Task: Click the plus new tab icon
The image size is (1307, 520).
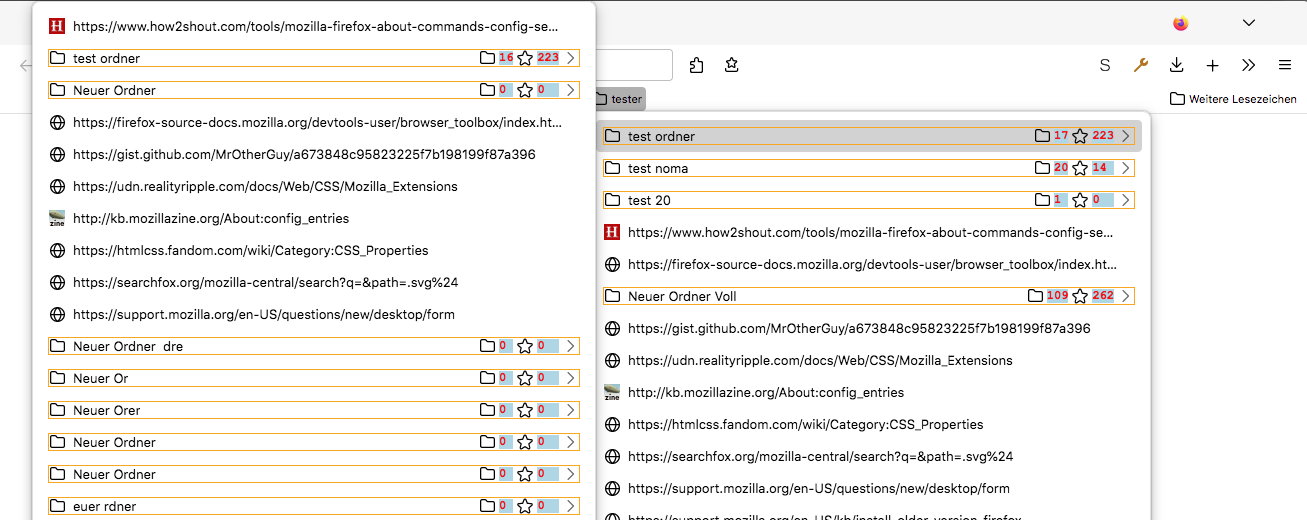Action: point(1212,65)
